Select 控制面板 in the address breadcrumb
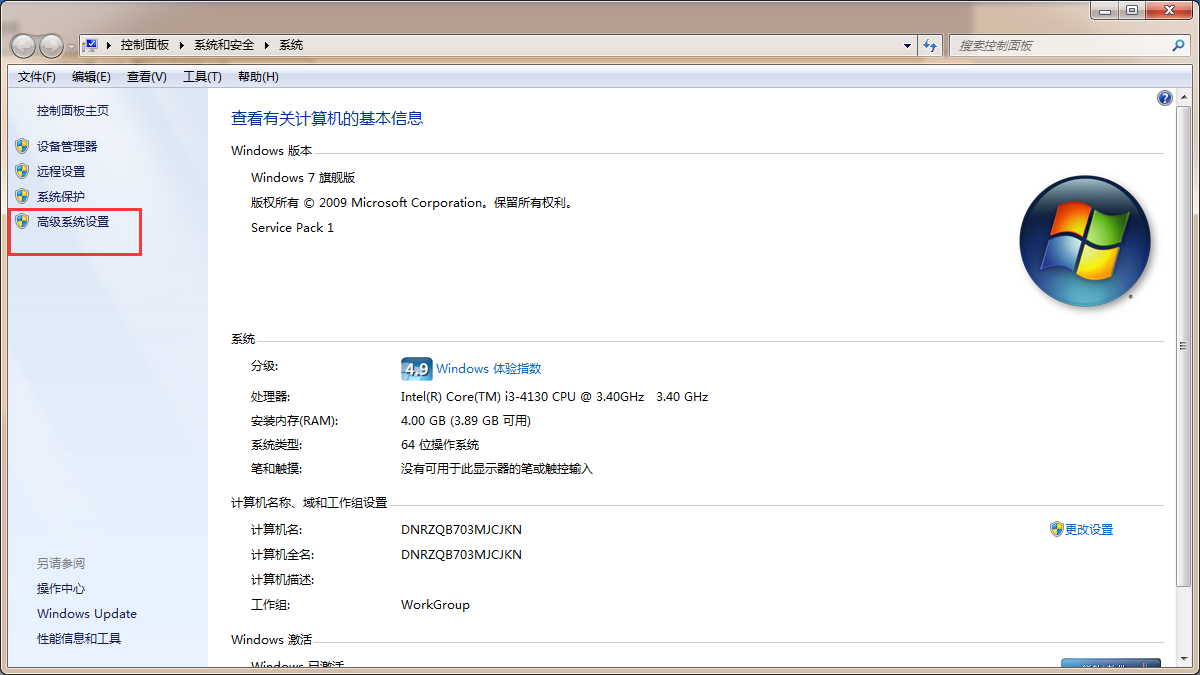This screenshot has width=1200, height=675. coord(145,45)
